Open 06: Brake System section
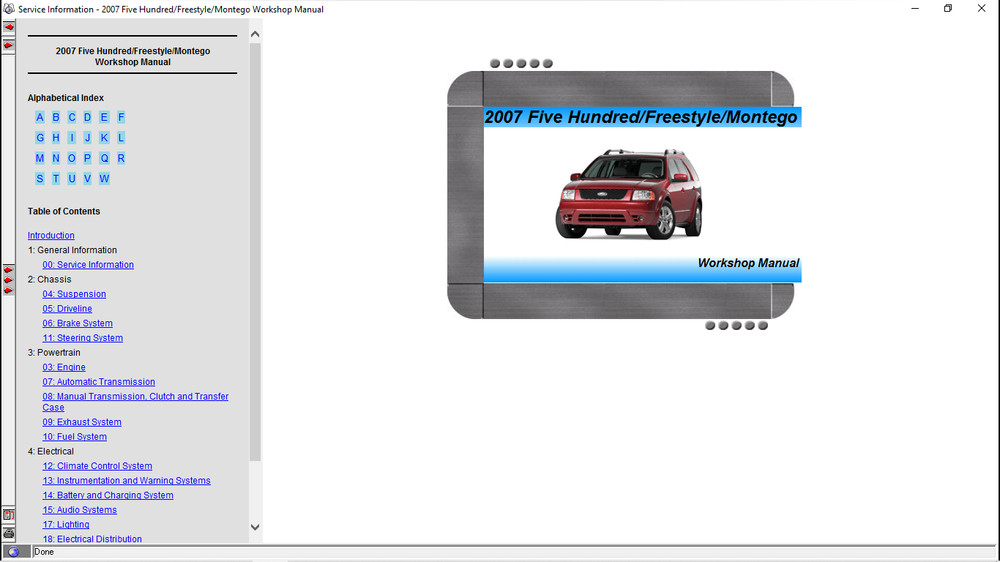The width and height of the screenshot is (1000, 562). coord(77,323)
